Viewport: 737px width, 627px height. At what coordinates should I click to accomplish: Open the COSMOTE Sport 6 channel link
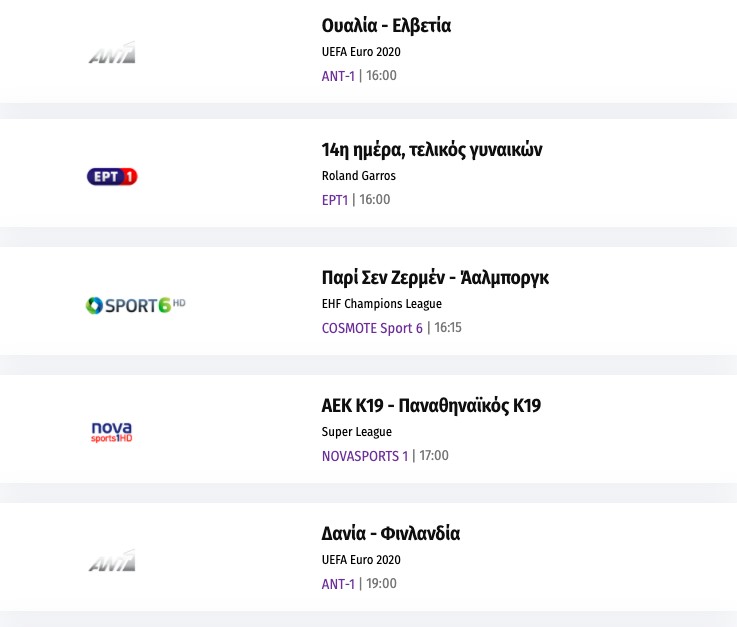point(372,328)
